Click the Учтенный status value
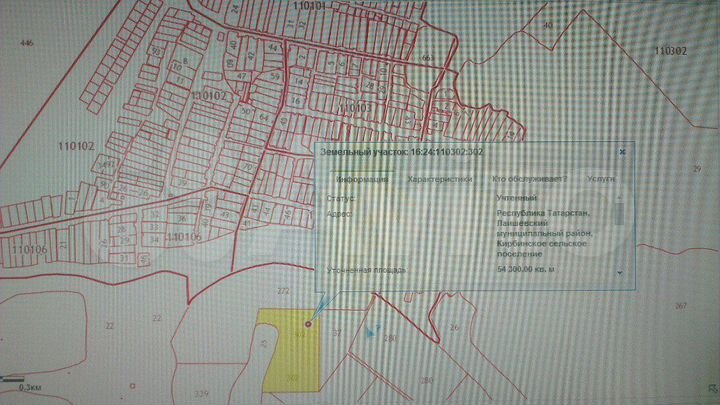The height and width of the screenshot is (405, 720). coord(517,198)
